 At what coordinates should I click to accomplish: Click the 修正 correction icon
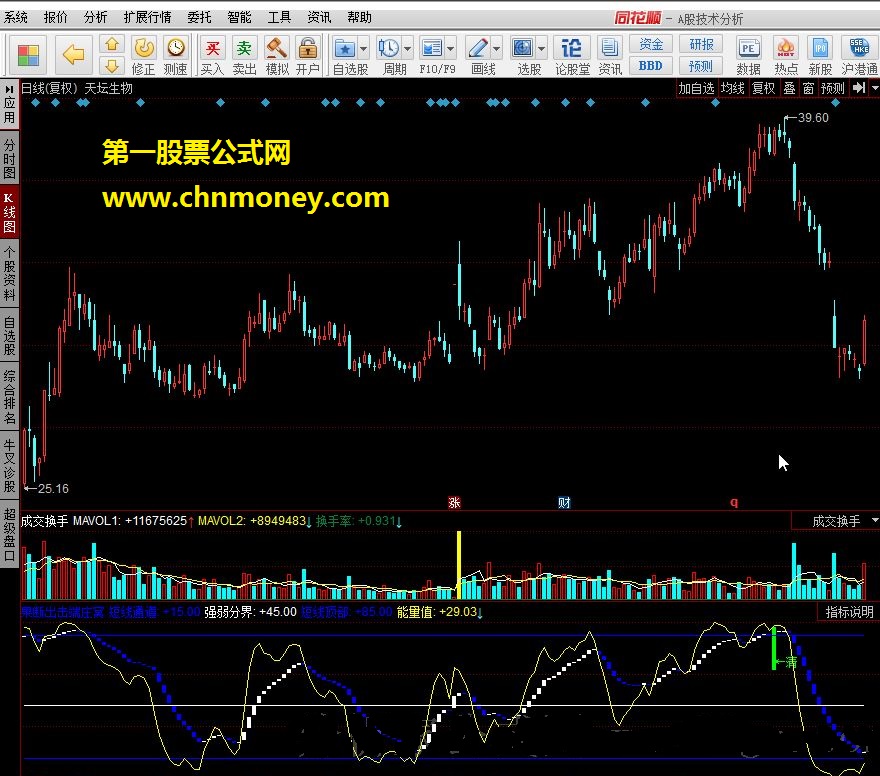click(x=144, y=48)
